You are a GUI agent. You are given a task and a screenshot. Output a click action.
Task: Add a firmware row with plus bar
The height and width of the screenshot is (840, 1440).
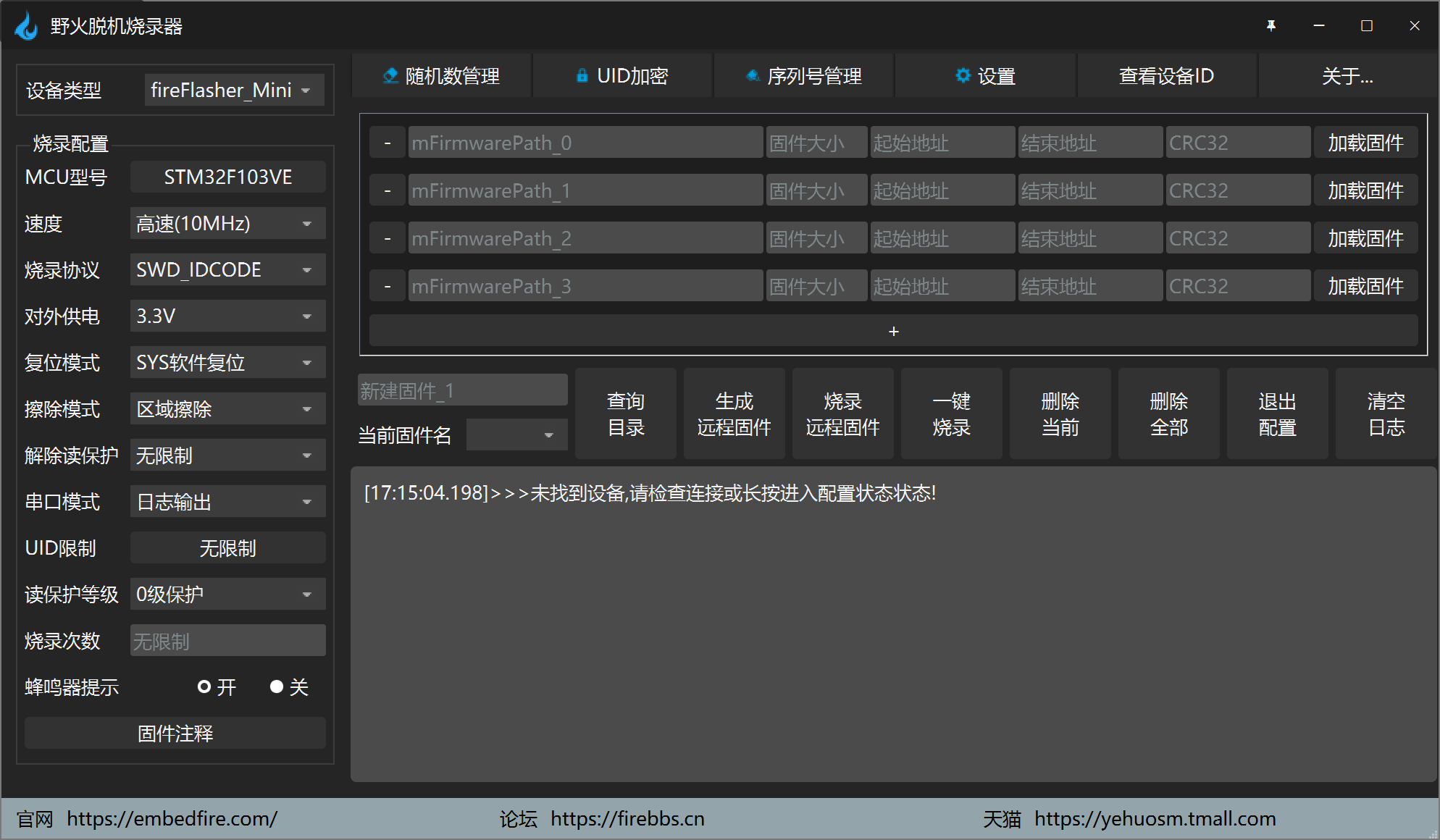click(x=893, y=331)
